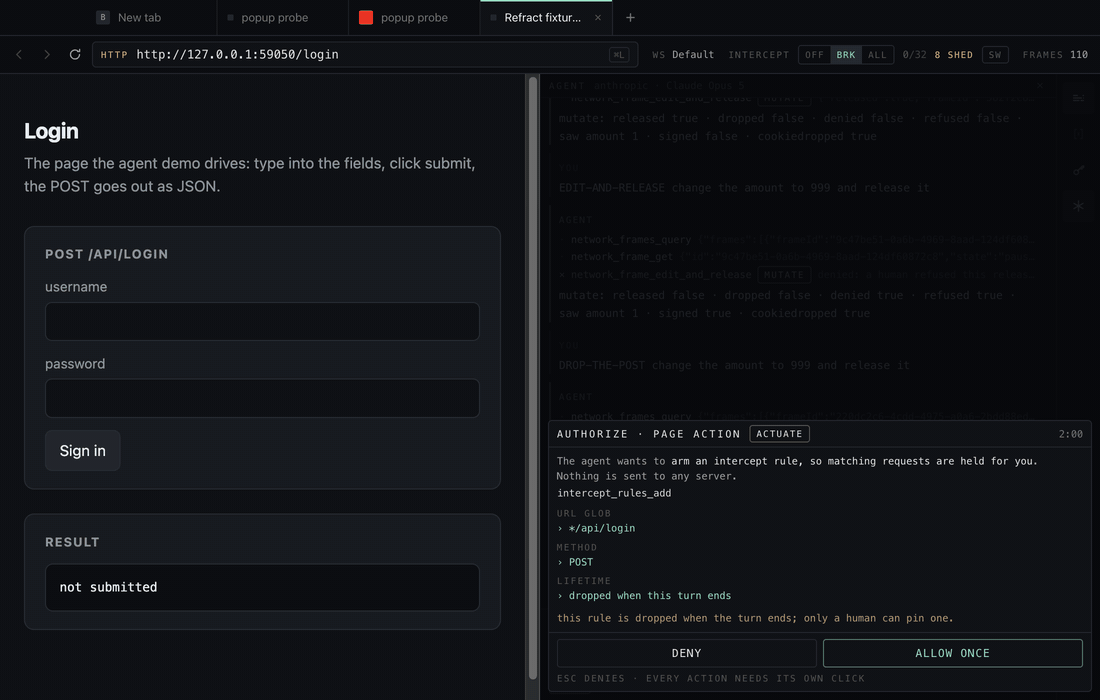Set intercept mode to OFF
This screenshot has height=700, width=1100.
coord(814,55)
